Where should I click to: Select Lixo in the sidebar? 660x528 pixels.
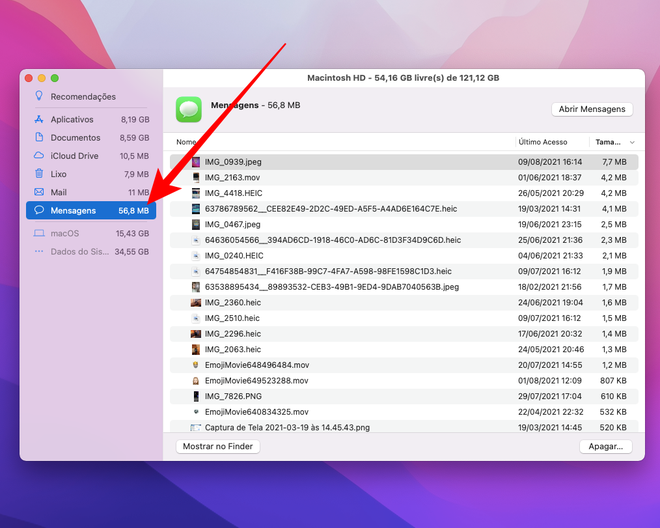click(x=91, y=173)
